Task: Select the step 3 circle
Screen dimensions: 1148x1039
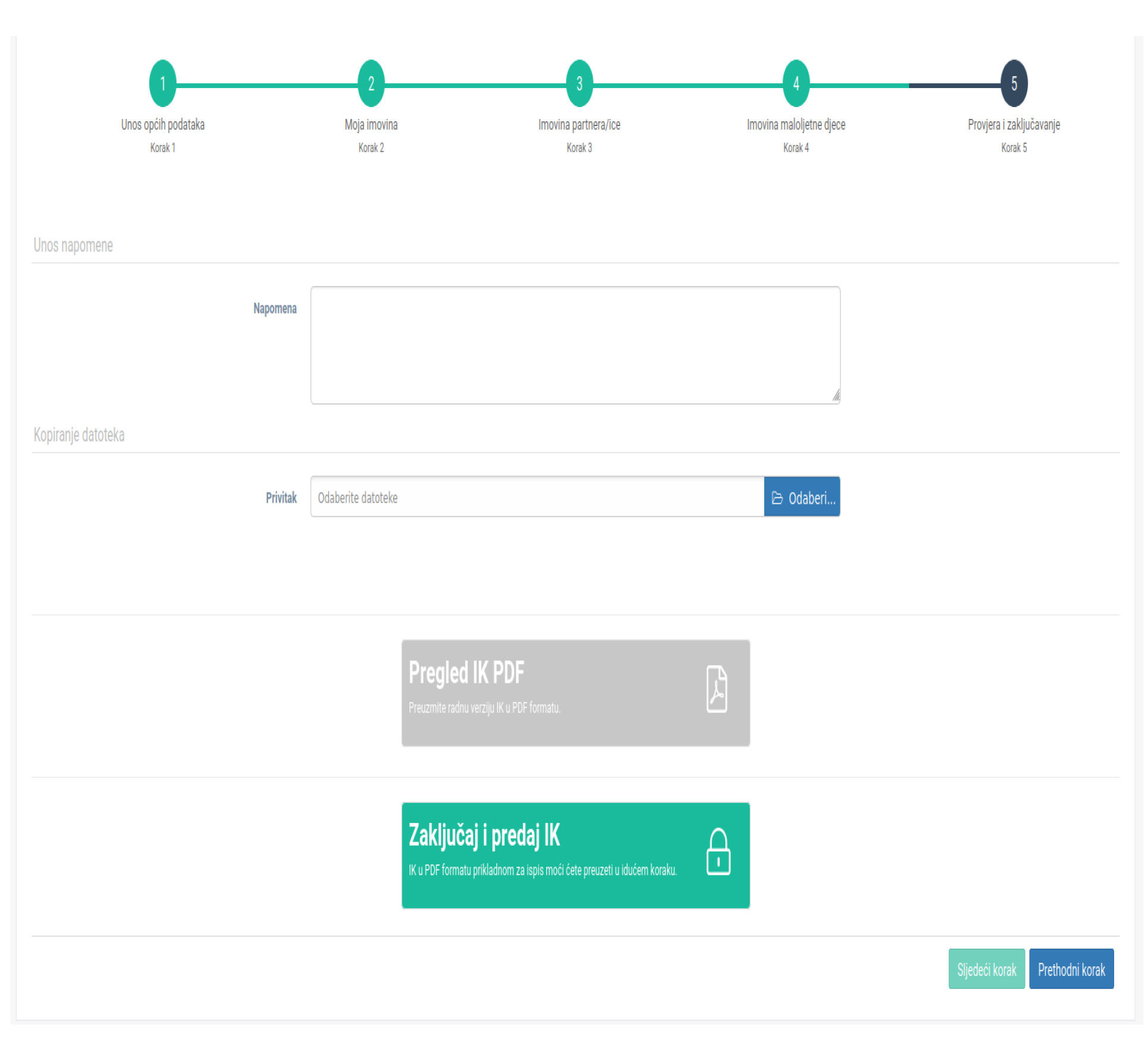Action: tap(579, 84)
